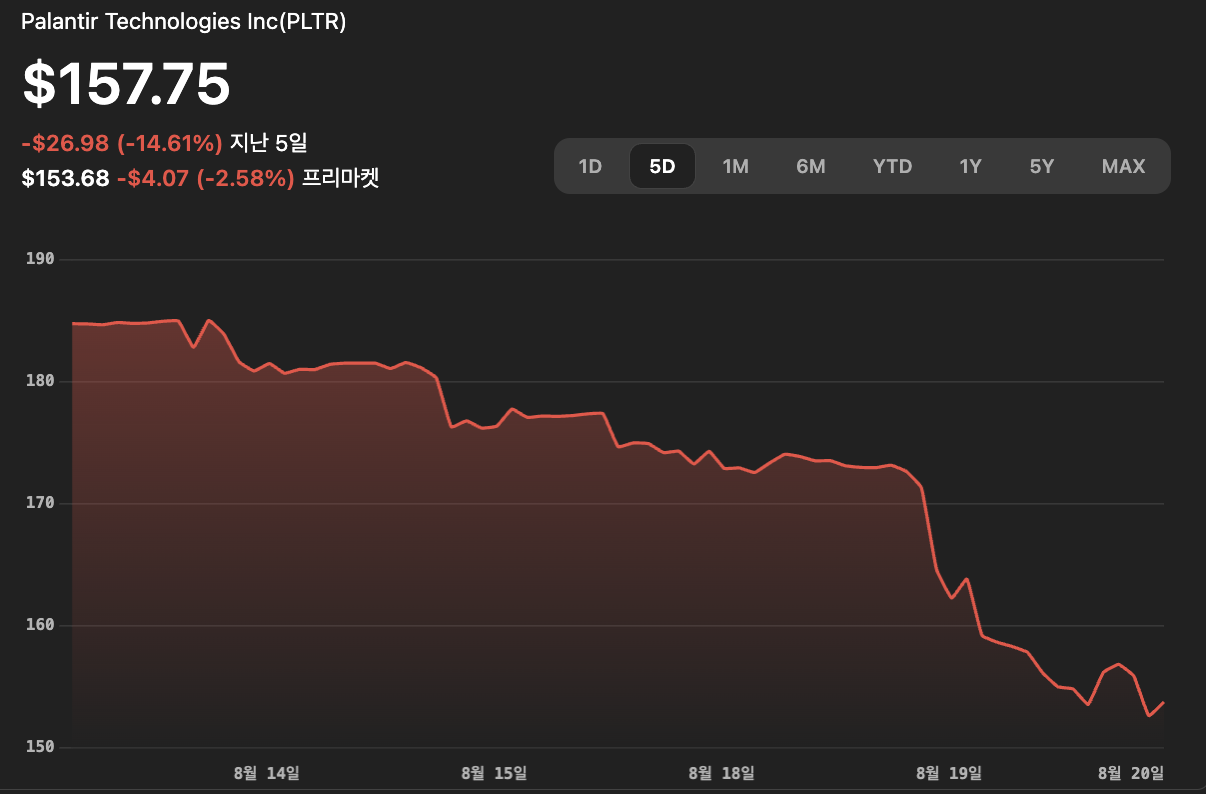
Task: Click the 8월 14일 date label
Action: [x=266, y=773]
